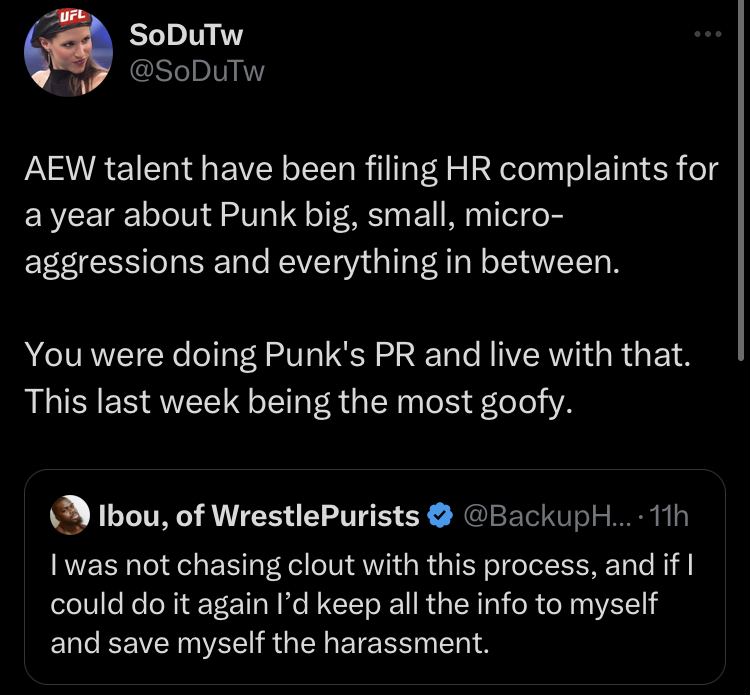Visit the @SoDuTw handle link
The image size is (750, 695).
coord(197,71)
